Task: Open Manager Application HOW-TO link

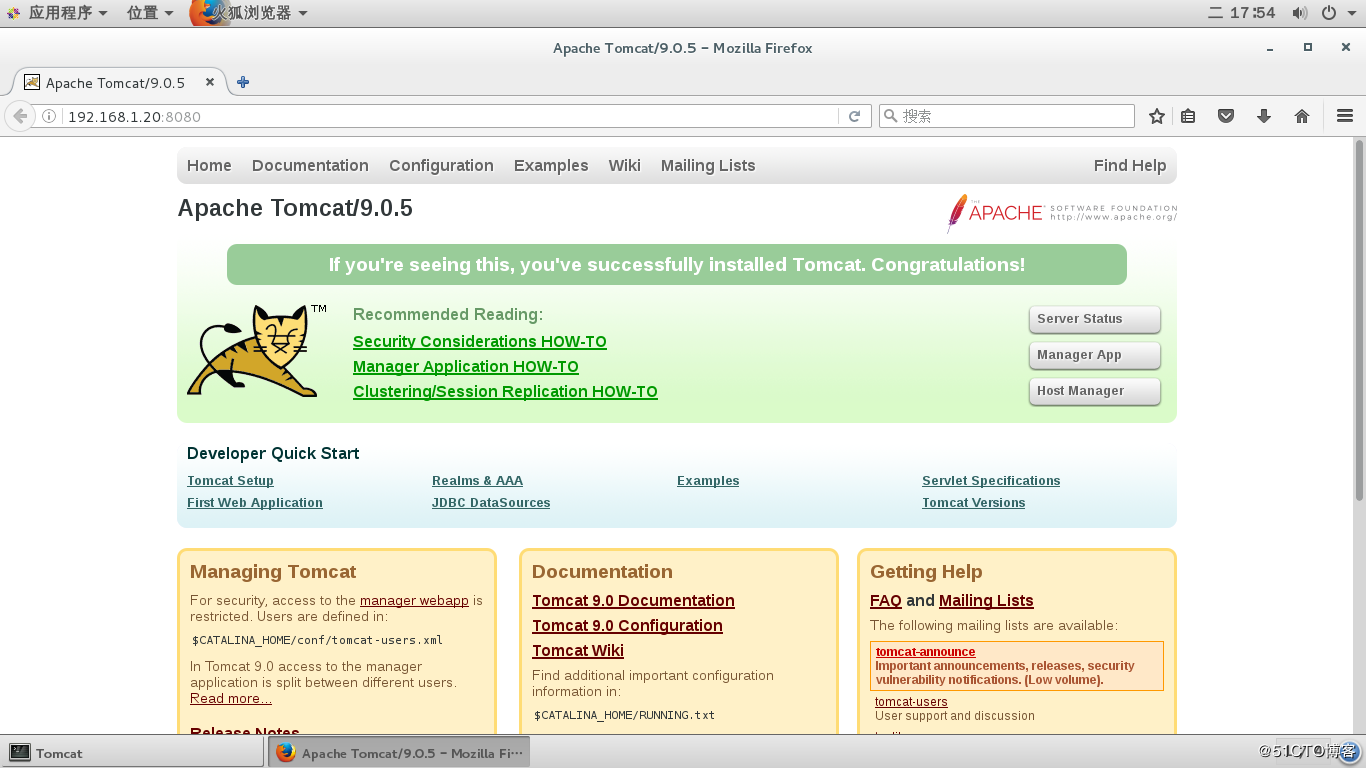Action: coord(466,367)
